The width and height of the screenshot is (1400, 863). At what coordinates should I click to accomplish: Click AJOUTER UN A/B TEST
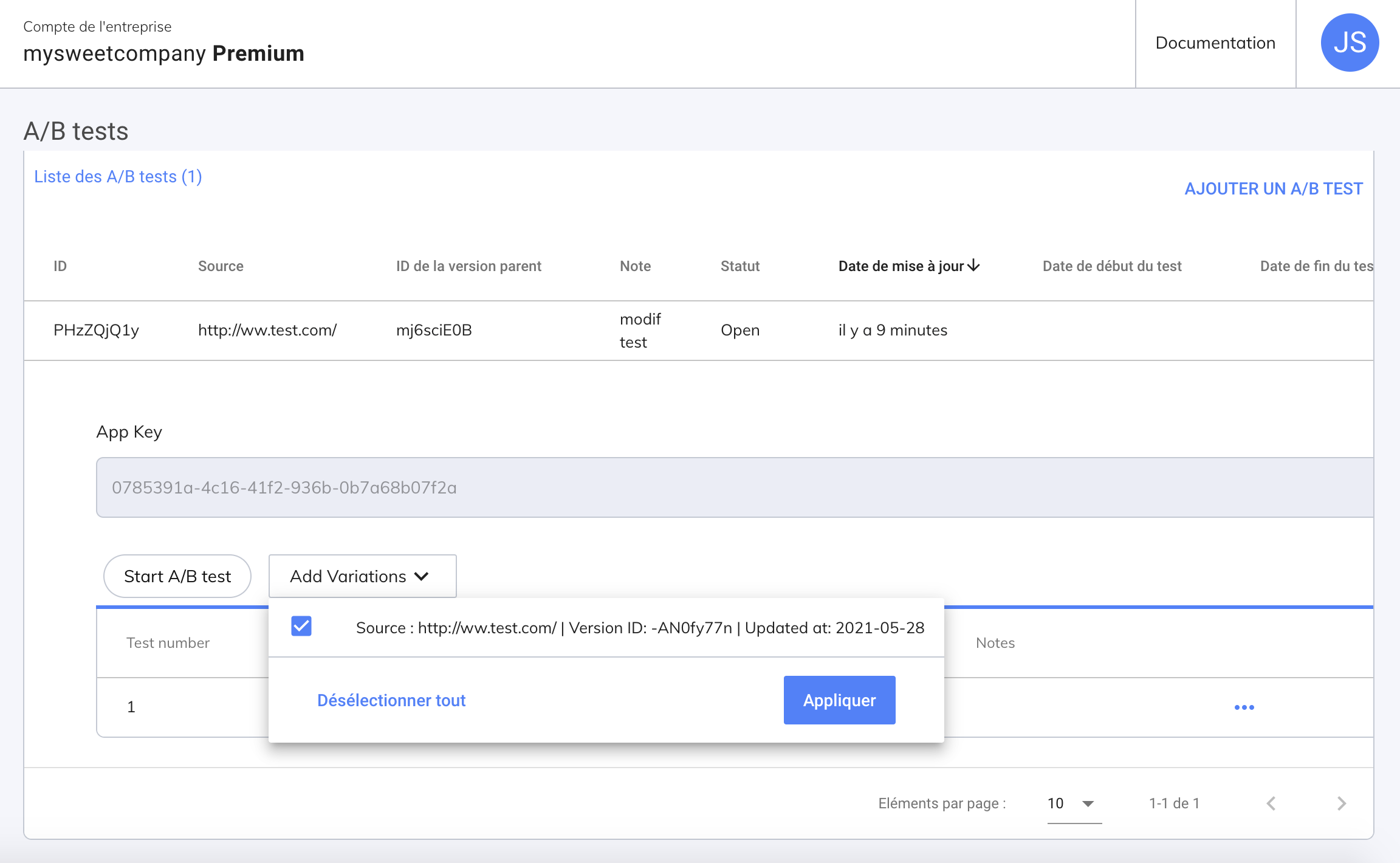[x=1274, y=188]
